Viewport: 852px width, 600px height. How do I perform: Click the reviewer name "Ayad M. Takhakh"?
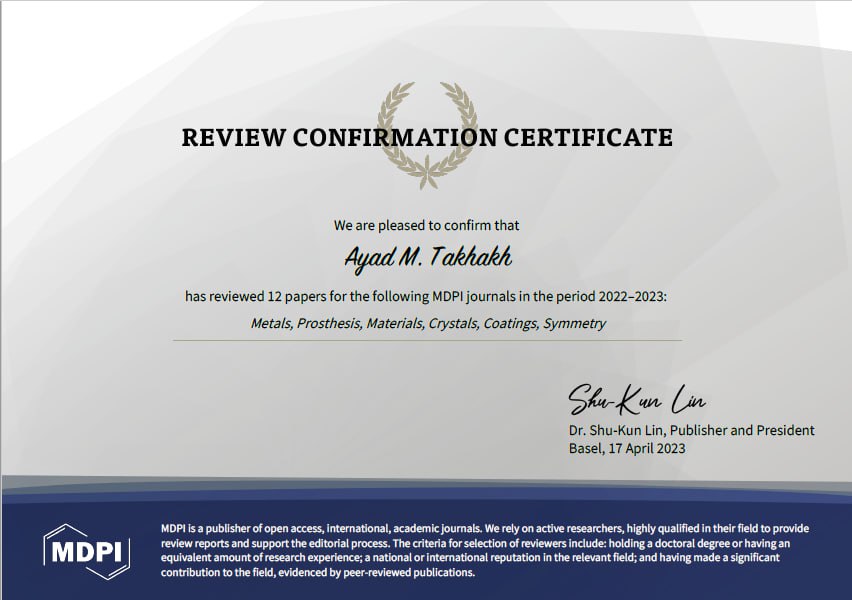pos(428,258)
